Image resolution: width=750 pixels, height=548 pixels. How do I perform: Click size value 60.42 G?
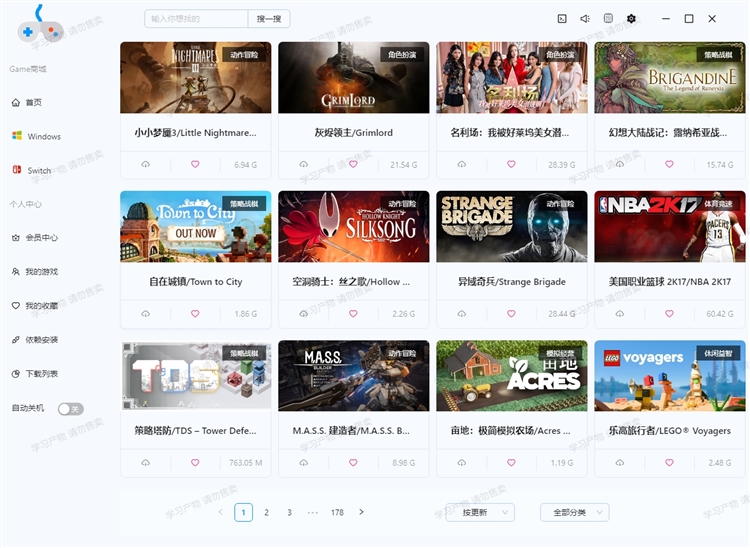pos(719,314)
